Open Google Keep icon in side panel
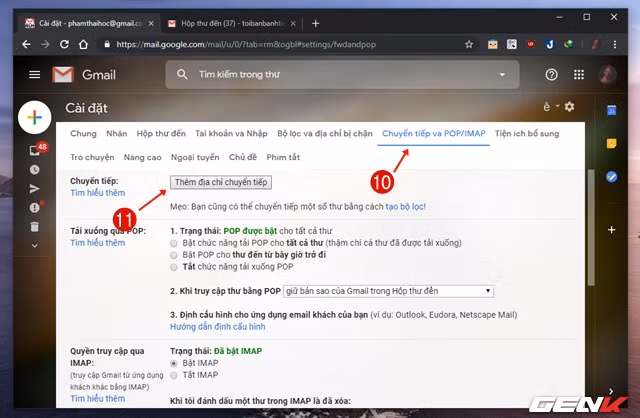The height and width of the screenshot is (418, 640). point(611,144)
